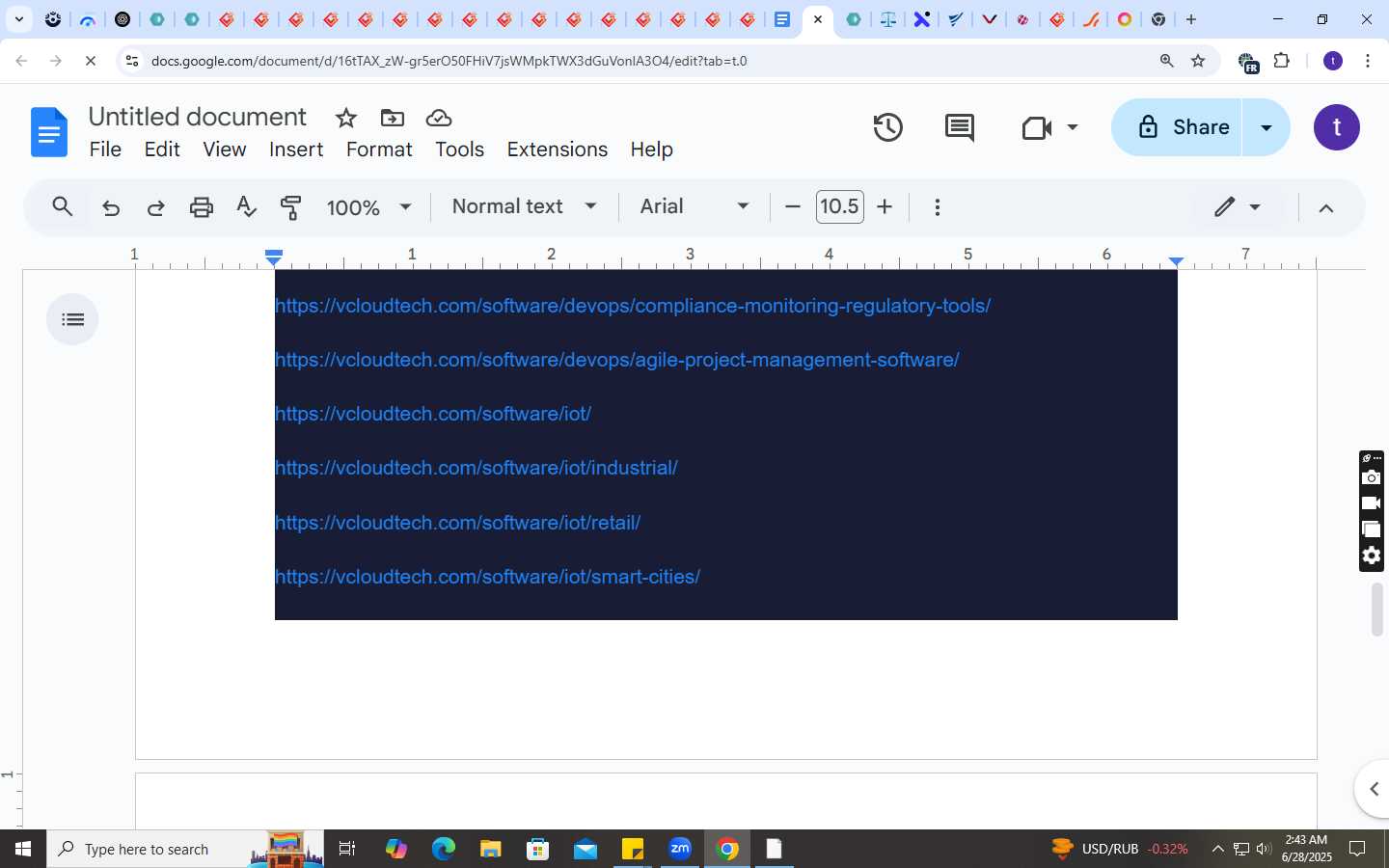Click the Share button
The image size is (1389, 868).
1178,127
